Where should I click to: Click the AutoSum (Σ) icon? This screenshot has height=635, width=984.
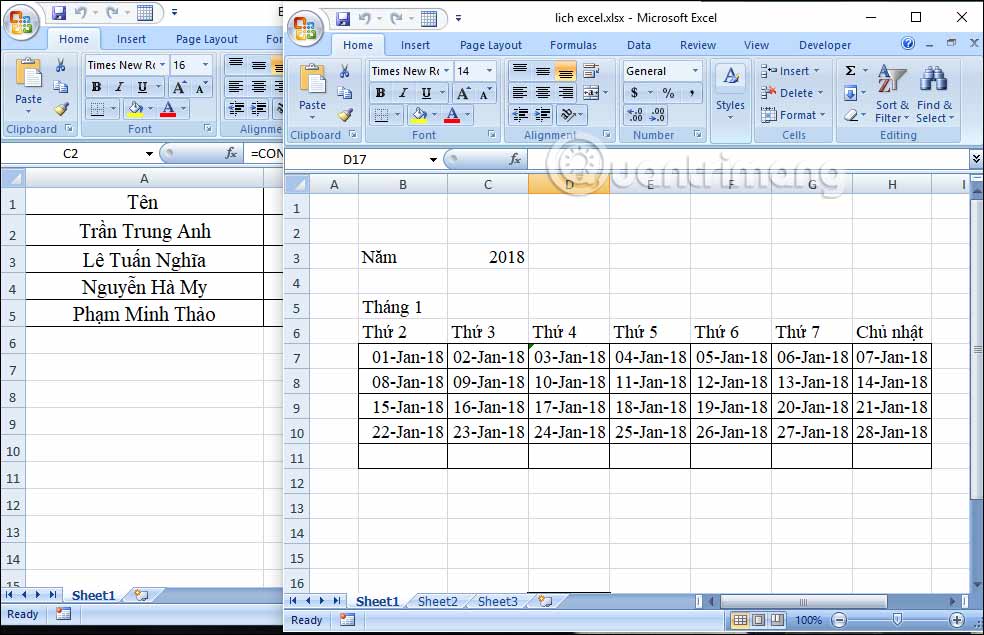851,70
